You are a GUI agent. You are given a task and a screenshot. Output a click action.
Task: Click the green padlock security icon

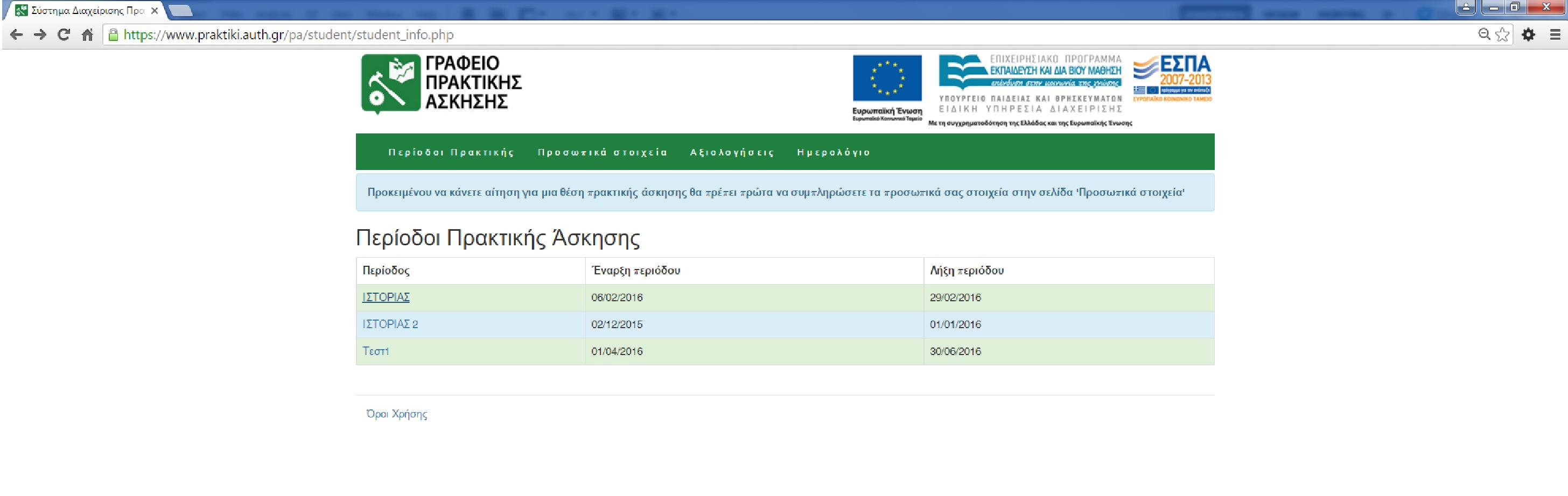(x=113, y=34)
